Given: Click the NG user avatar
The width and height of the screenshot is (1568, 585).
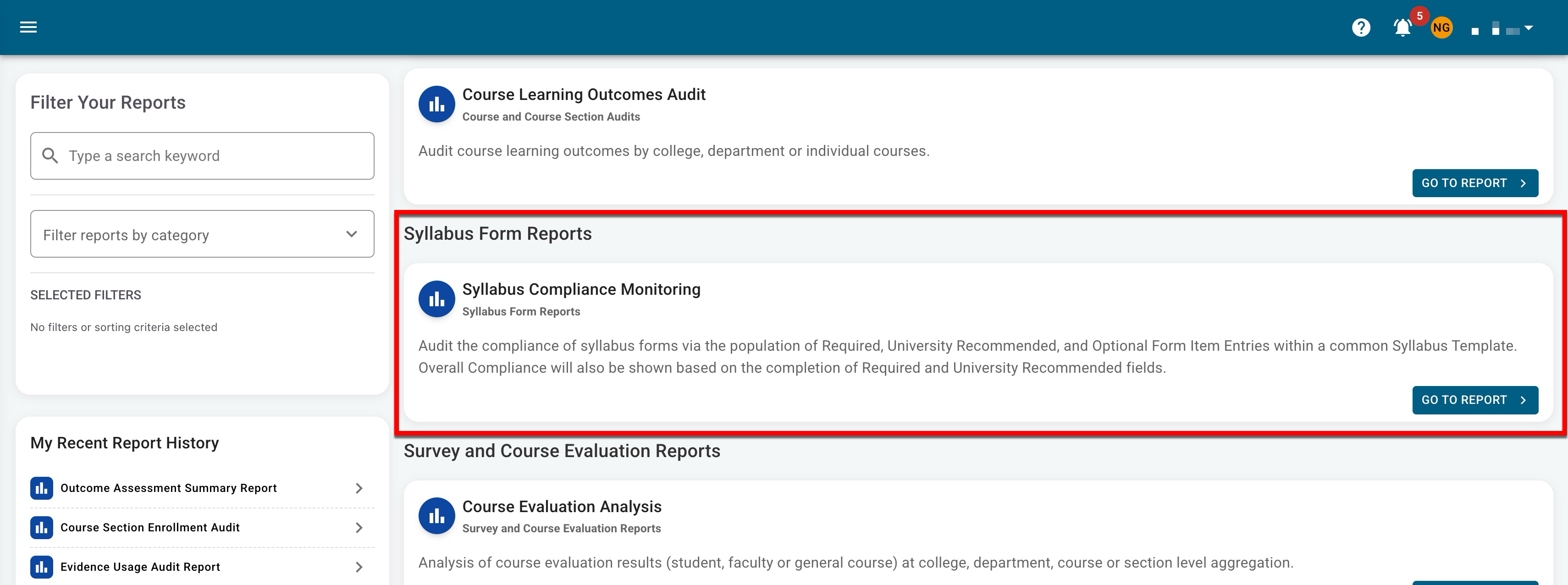Looking at the screenshot, I should pyautogui.click(x=1441, y=28).
